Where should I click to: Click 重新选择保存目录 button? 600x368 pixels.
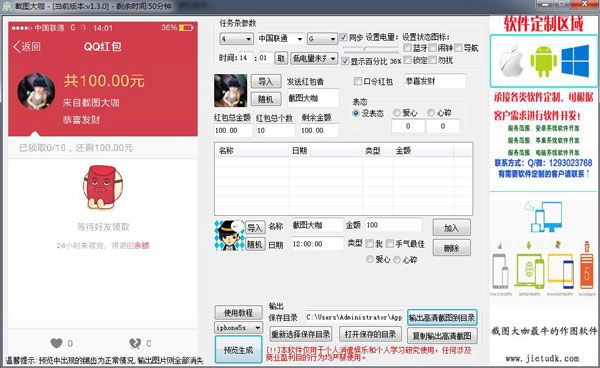tap(301, 334)
